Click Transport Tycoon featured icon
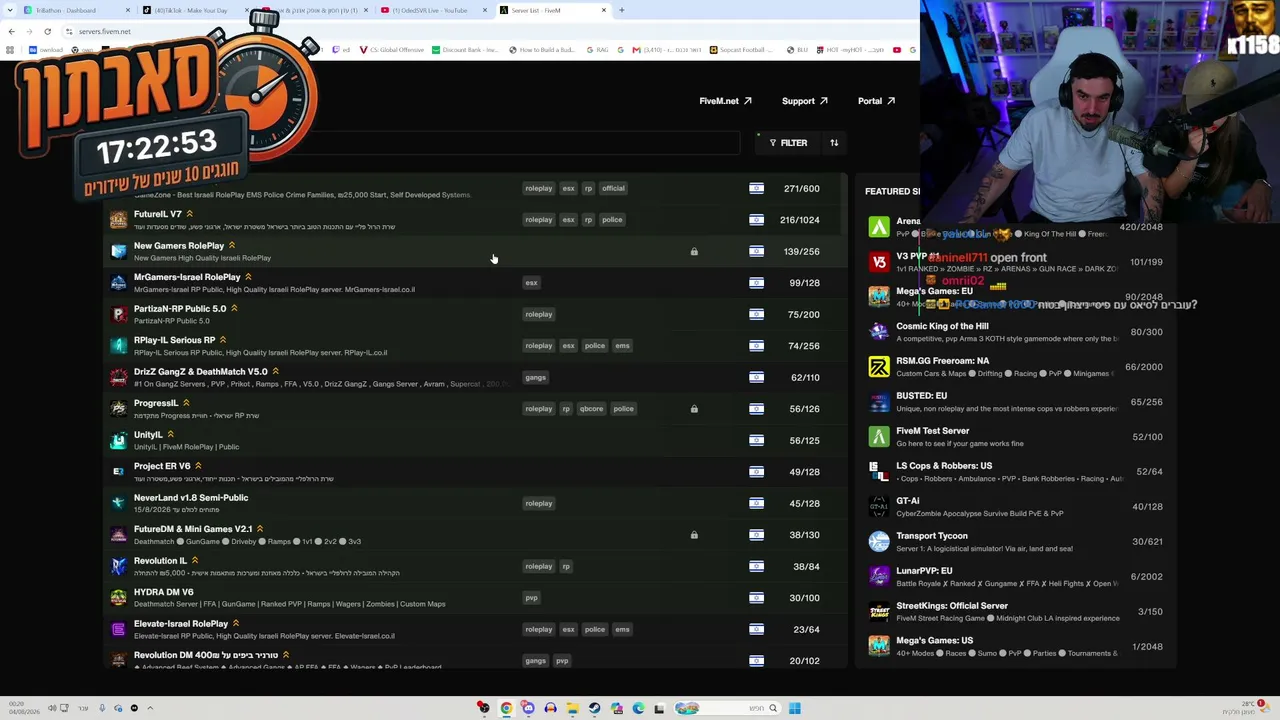This screenshot has width=1280, height=720. pyautogui.click(x=879, y=542)
